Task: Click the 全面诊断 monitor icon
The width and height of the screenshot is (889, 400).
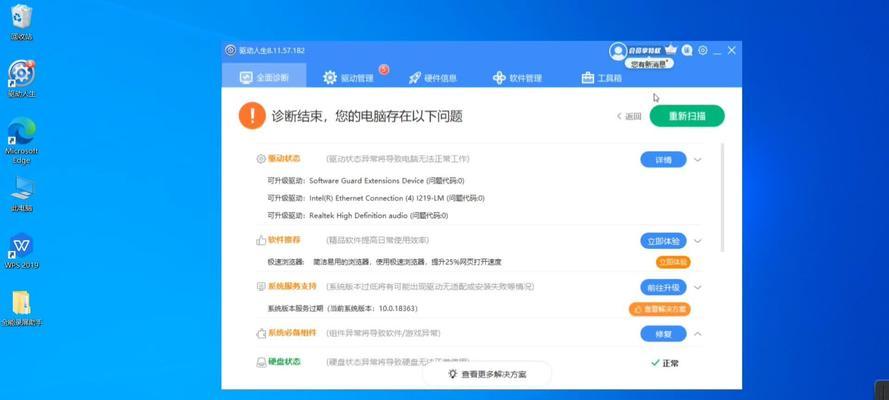Action: (246, 78)
